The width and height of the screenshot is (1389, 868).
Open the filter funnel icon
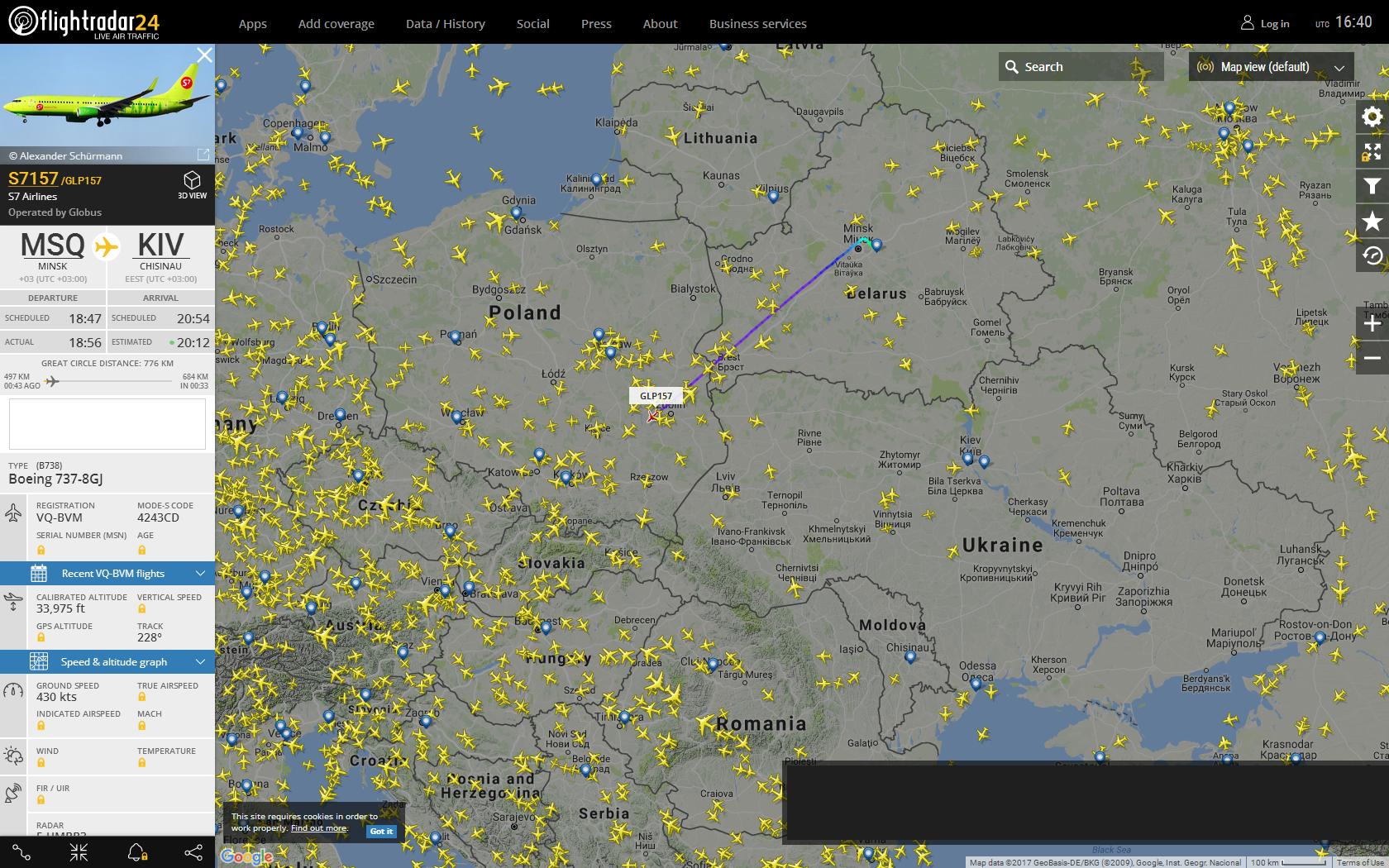click(1372, 187)
